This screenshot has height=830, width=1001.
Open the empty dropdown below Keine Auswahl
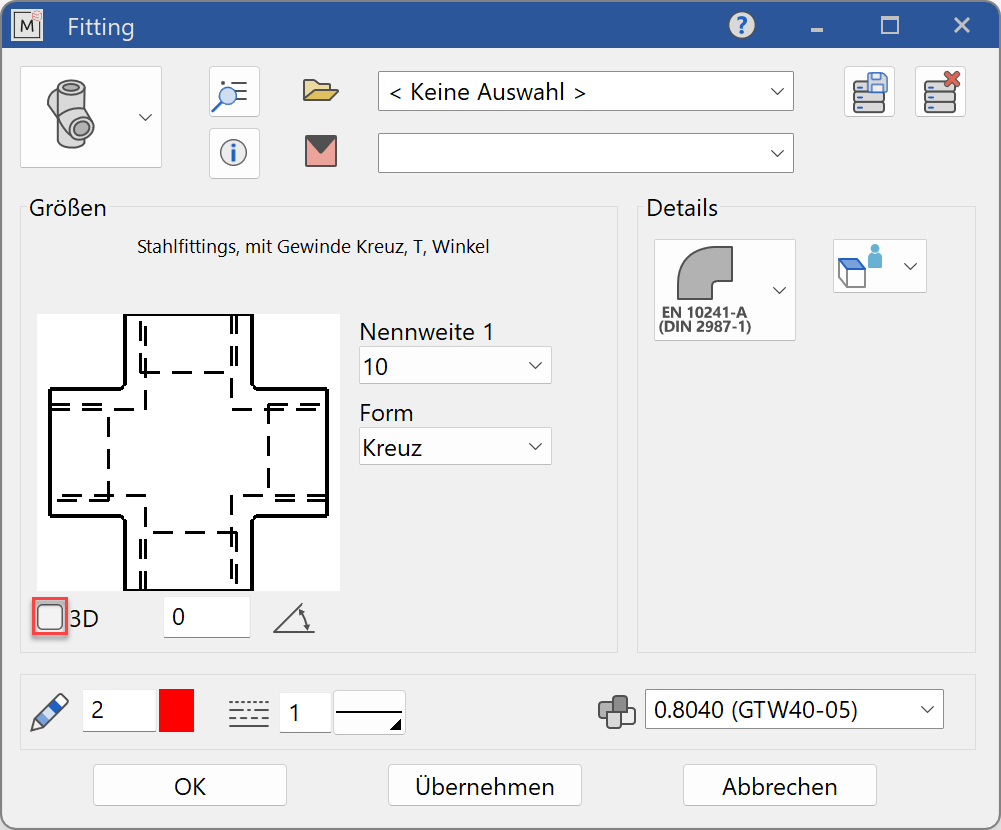[585, 153]
